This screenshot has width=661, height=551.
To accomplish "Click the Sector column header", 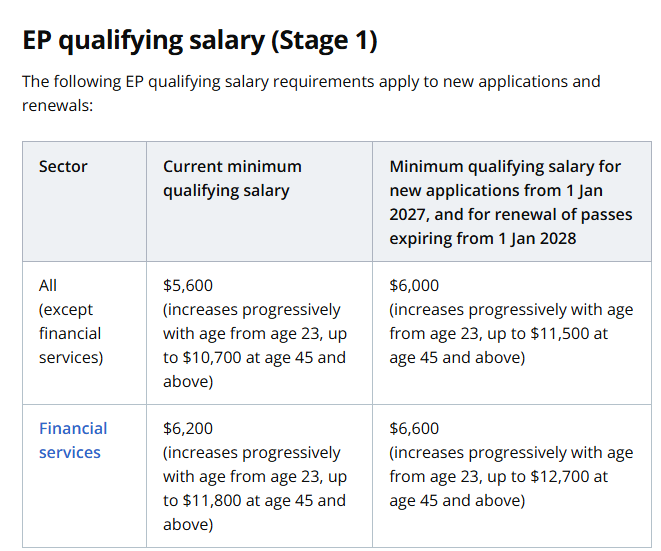I will click(x=63, y=167).
